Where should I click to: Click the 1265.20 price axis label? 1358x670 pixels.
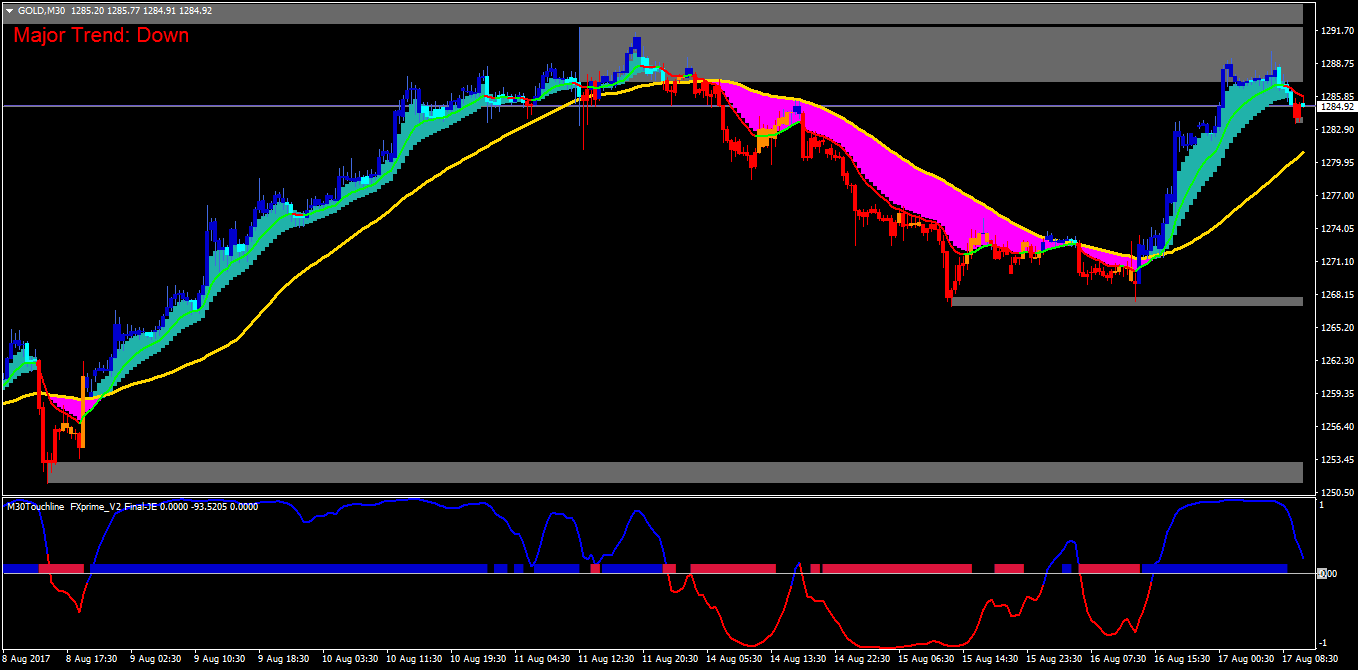[1336, 328]
